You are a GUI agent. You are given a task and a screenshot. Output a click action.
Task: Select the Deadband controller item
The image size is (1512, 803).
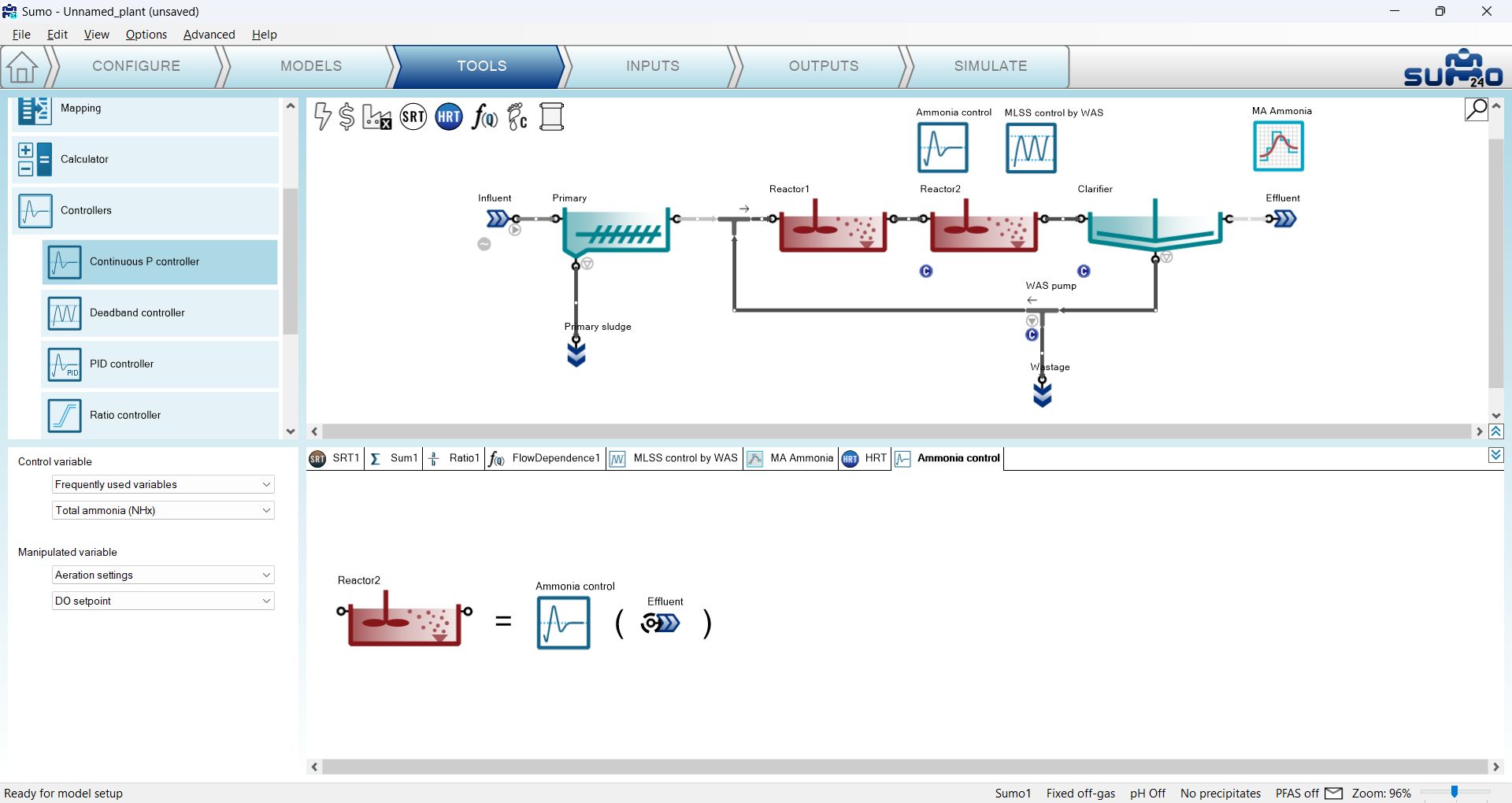160,313
